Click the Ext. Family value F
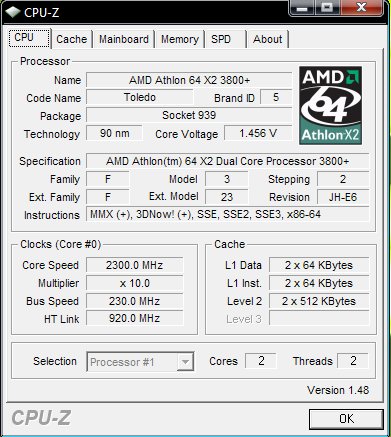The height and width of the screenshot is (437, 391). (108, 197)
